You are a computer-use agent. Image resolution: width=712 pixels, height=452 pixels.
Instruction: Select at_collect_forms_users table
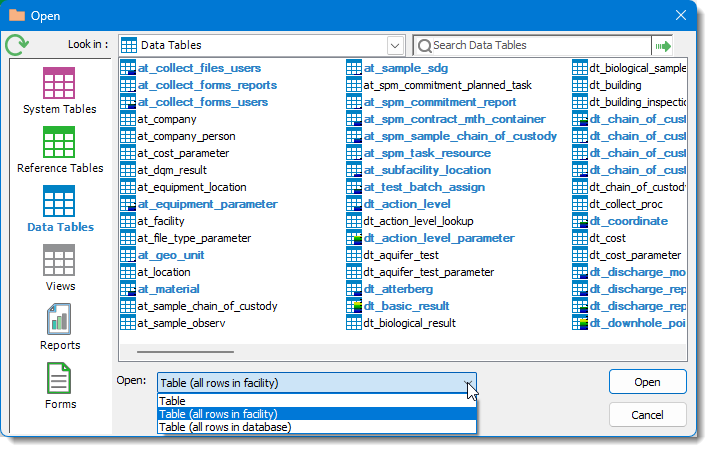pyautogui.click(x=203, y=102)
